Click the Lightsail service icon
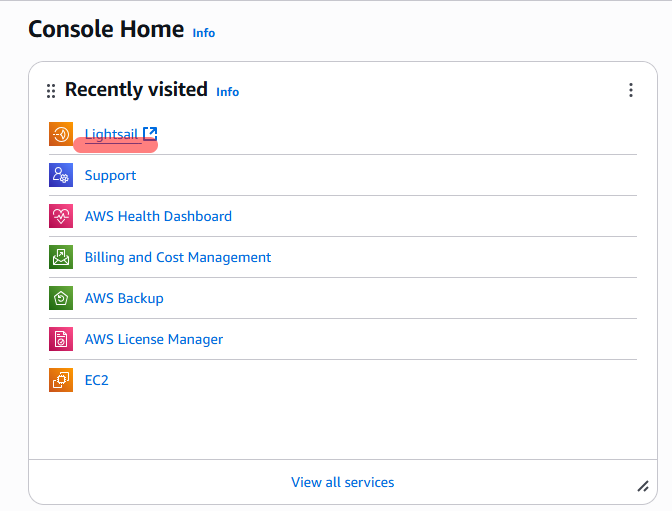The image size is (672, 511). pyautogui.click(x=61, y=134)
